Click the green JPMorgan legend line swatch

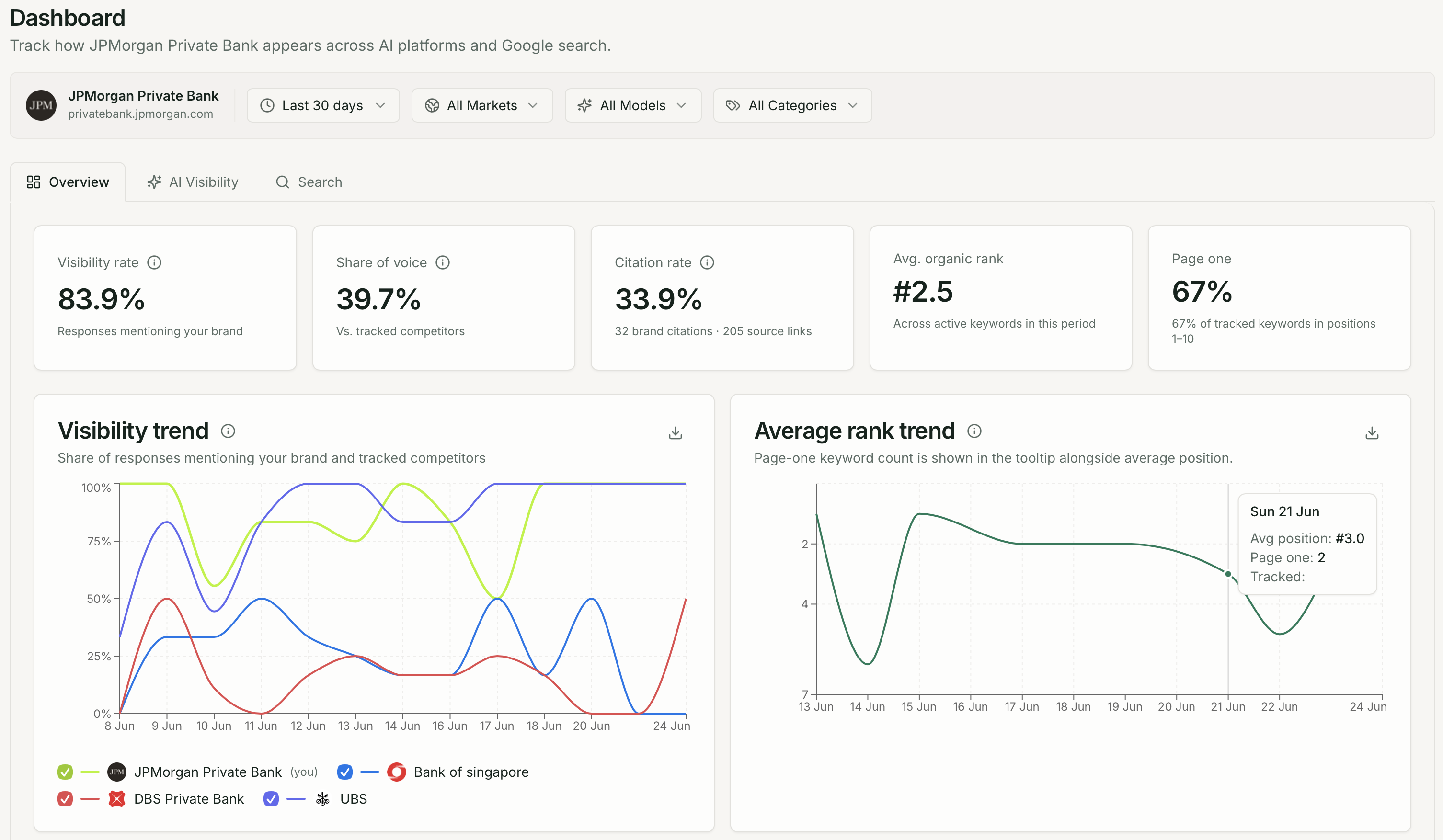(90, 772)
